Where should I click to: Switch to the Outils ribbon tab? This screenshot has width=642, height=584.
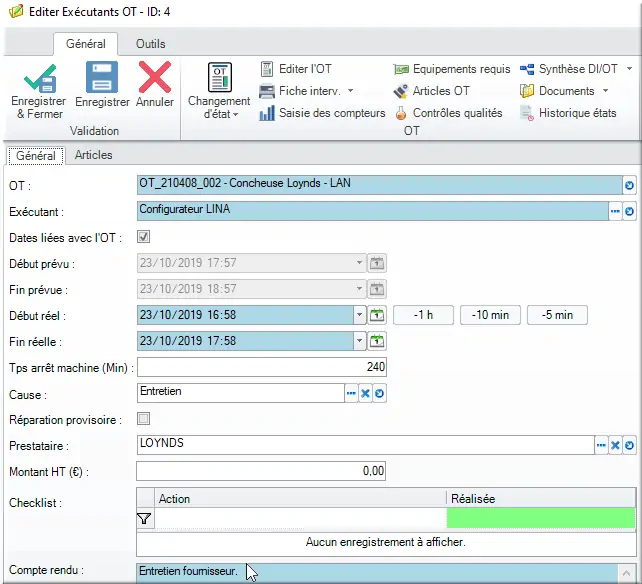151,44
